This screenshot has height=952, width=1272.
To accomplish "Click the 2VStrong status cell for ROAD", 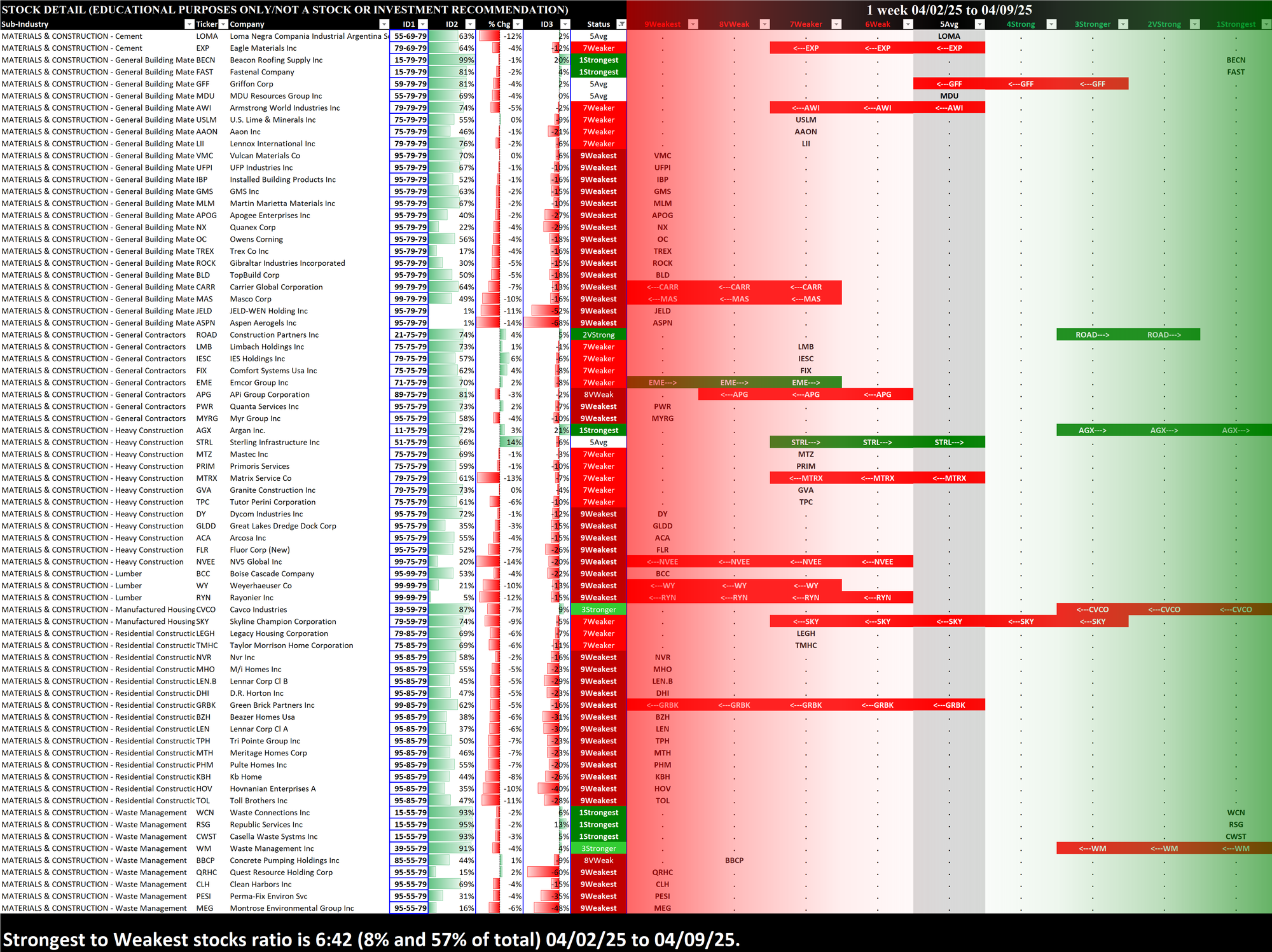I will coord(598,335).
